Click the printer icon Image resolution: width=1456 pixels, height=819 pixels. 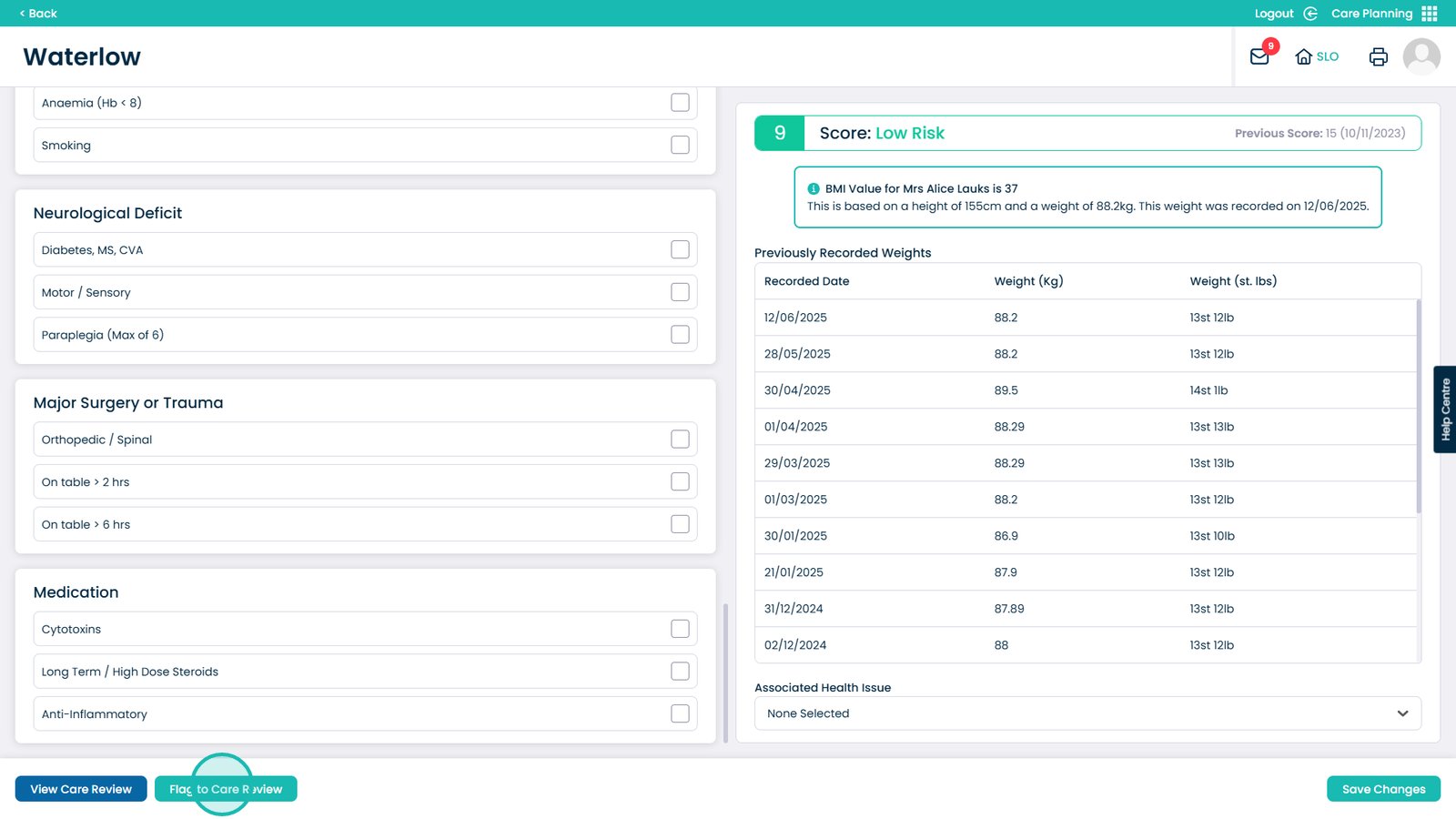coord(1378,56)
